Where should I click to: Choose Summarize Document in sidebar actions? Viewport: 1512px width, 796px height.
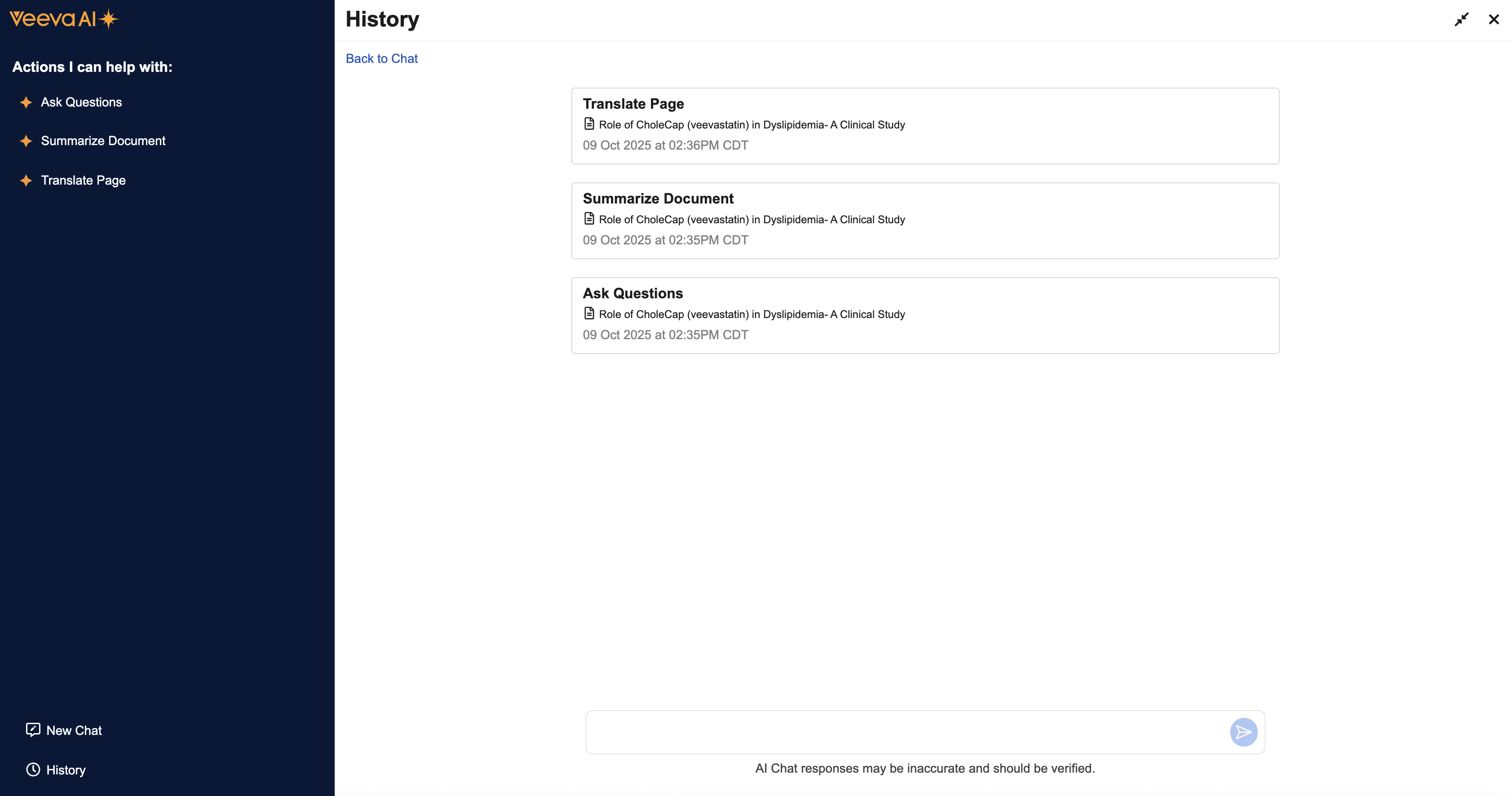click(103, 142)
